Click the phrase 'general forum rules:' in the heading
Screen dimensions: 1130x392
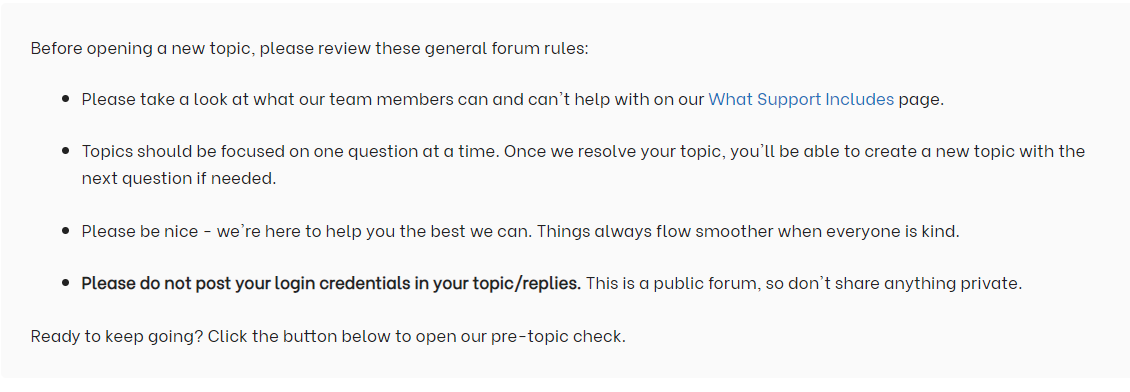(x=507, y=48)
